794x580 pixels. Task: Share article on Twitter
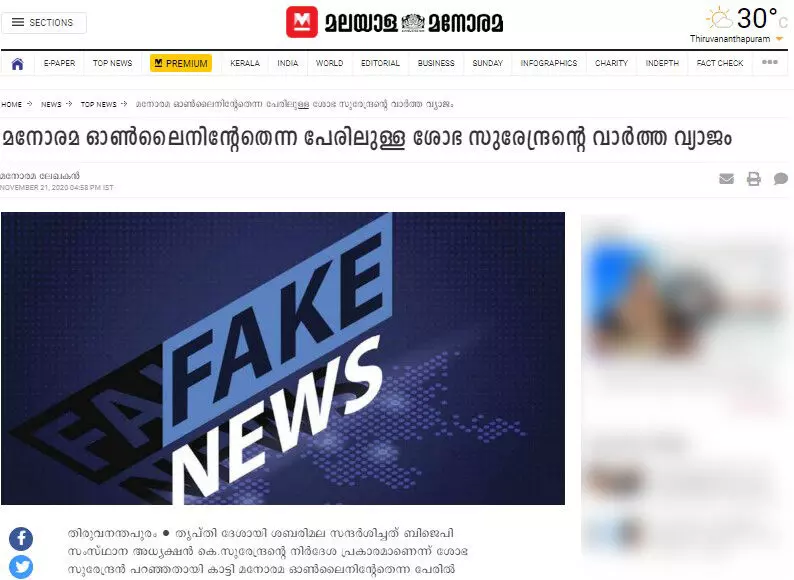pos(21,567)
